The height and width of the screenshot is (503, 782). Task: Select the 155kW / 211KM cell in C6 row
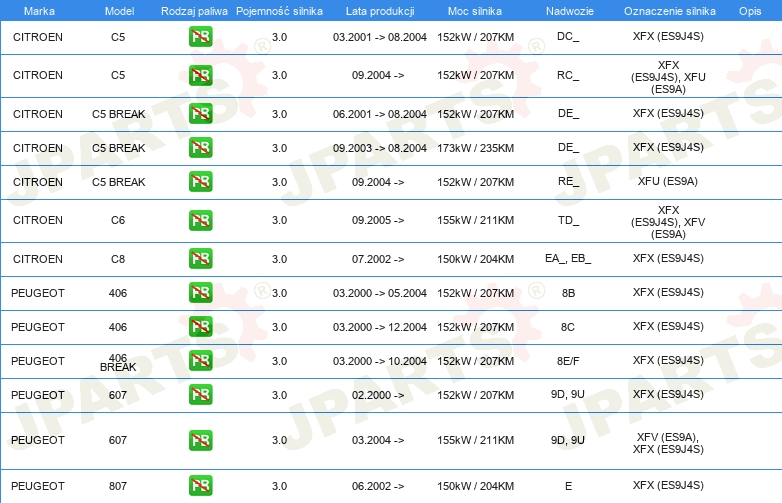tap(475, 220)
